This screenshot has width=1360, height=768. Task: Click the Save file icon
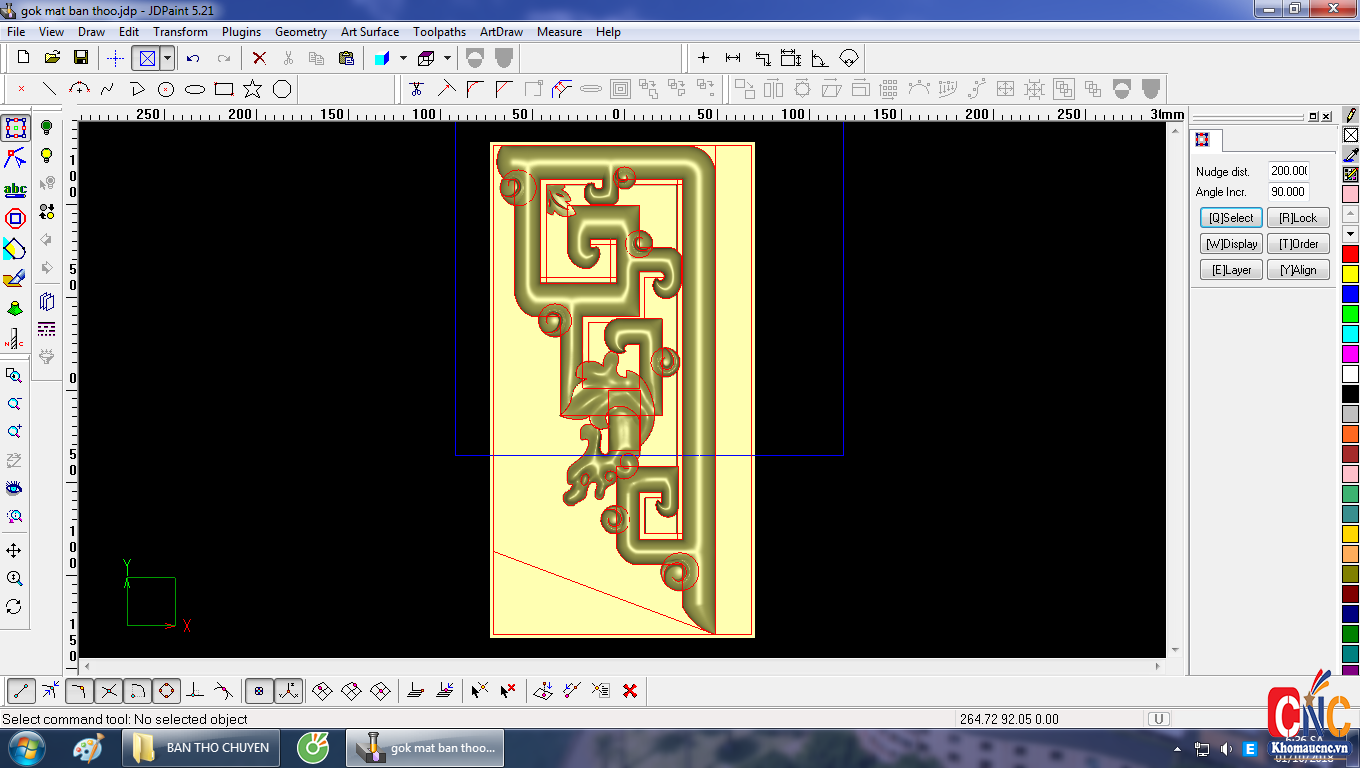click(81, 58)
